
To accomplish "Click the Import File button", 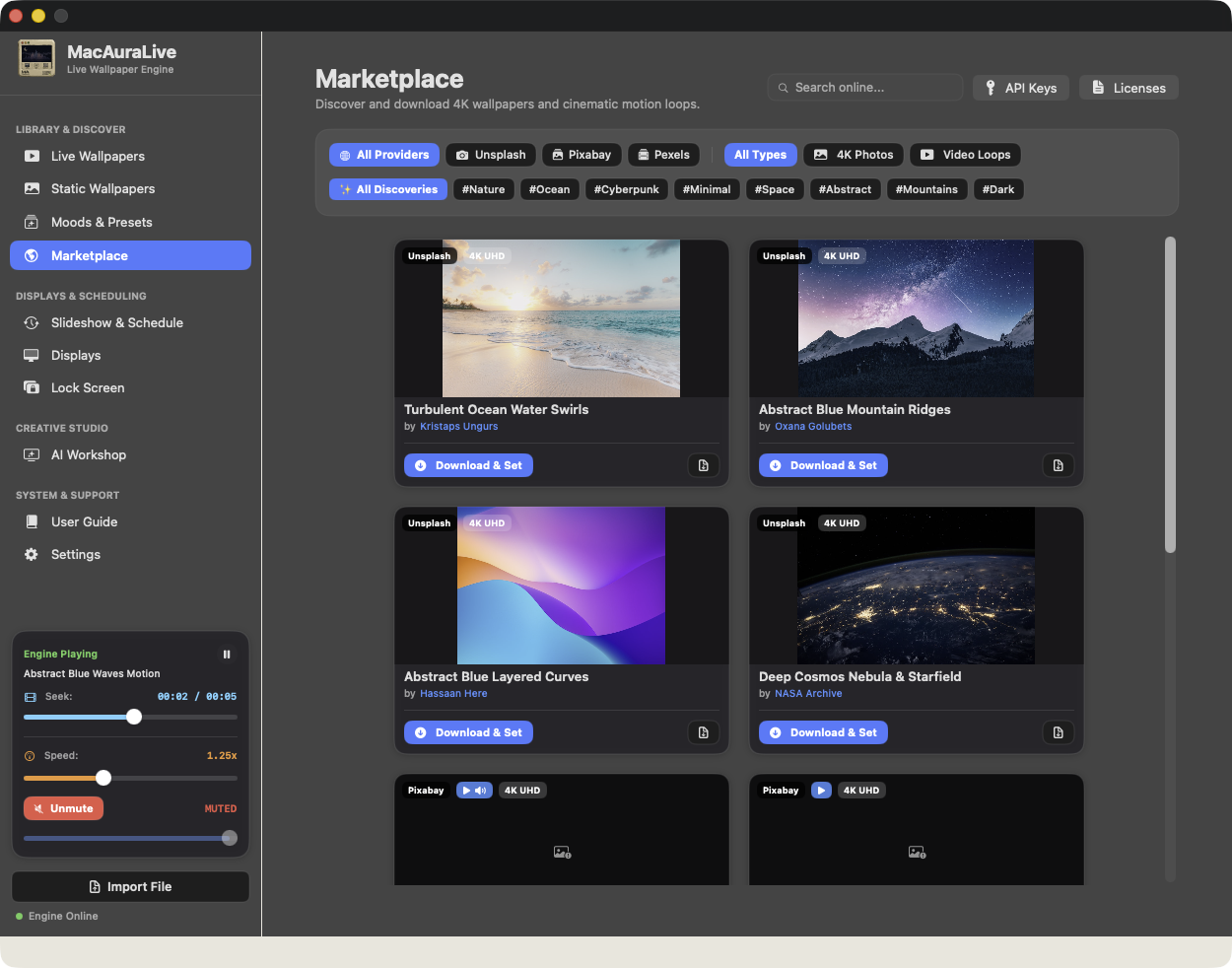I will coord(130,886).
